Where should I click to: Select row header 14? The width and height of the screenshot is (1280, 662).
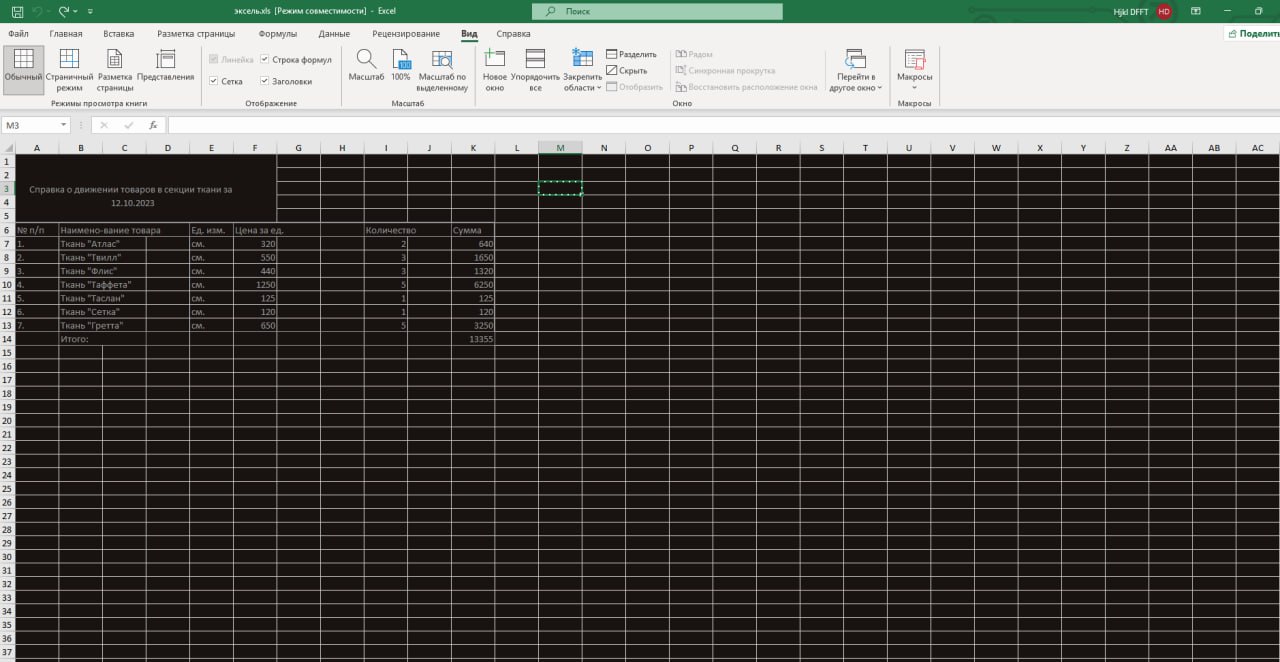pos(7,339)
